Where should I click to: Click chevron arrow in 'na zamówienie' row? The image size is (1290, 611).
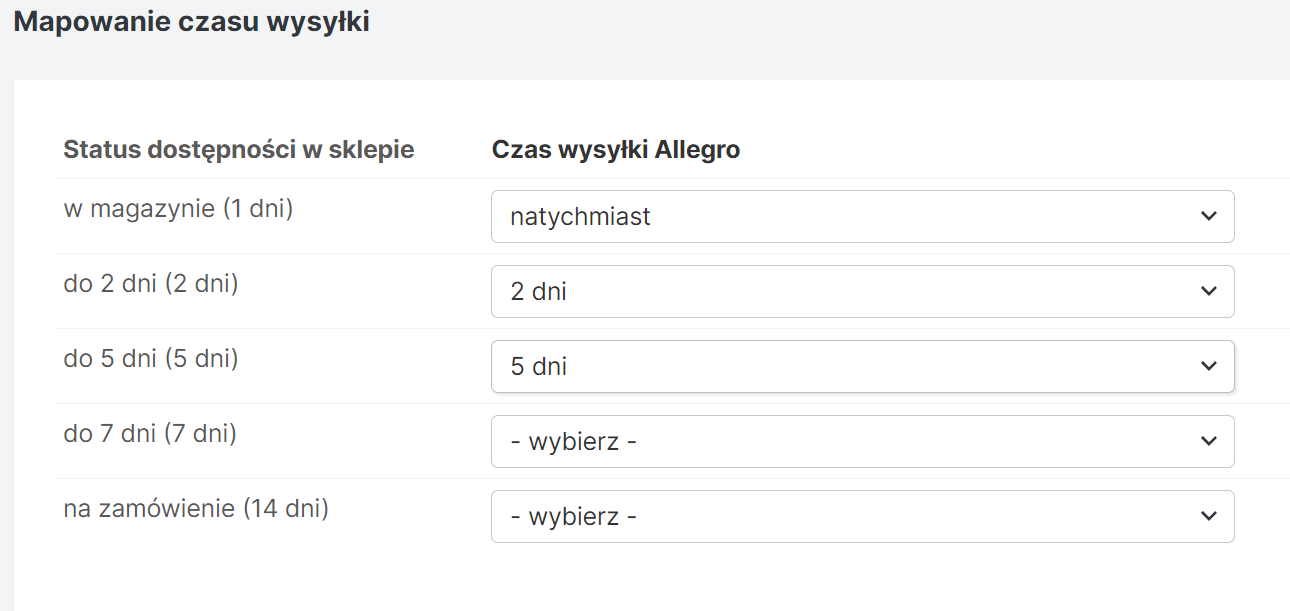pyautogui.click(x=1208, y=516)
